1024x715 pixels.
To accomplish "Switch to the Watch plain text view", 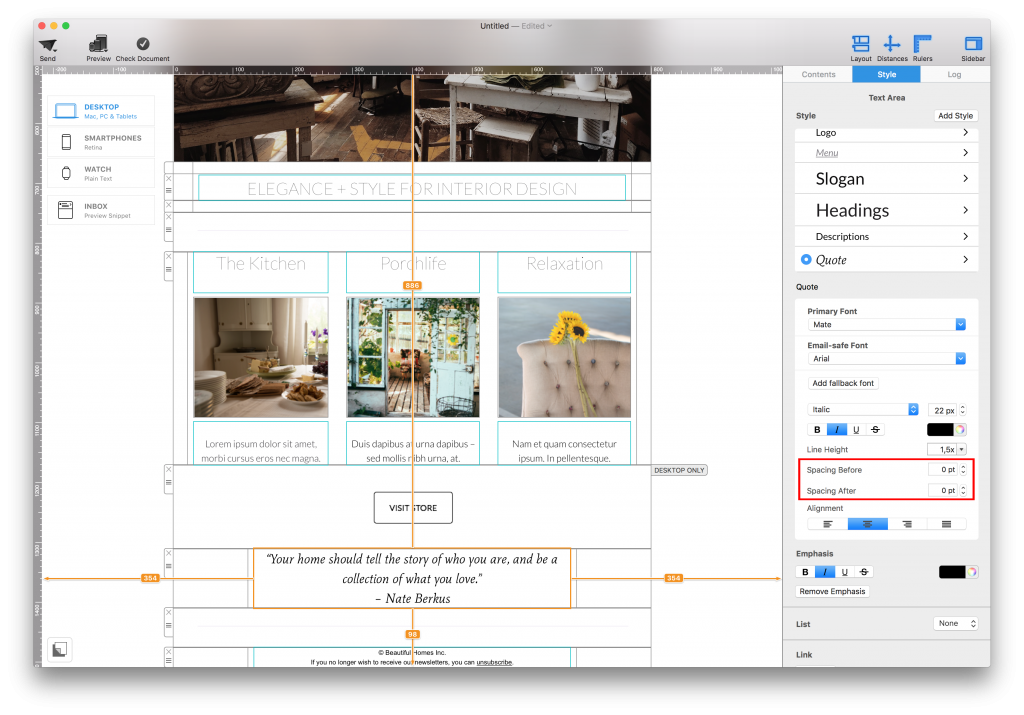I will click(x=101, y=173).
